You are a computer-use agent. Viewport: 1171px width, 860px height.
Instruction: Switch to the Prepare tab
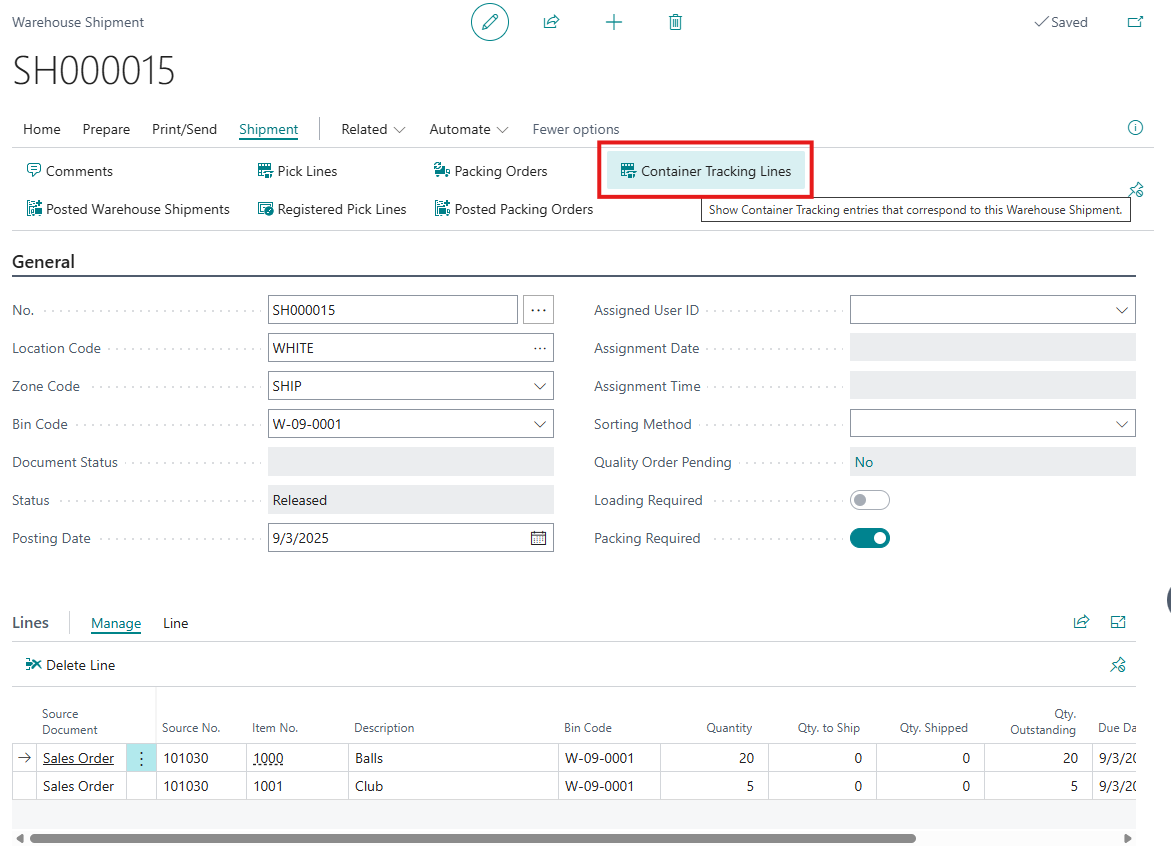pyautogui.click(x=106, y=129)
